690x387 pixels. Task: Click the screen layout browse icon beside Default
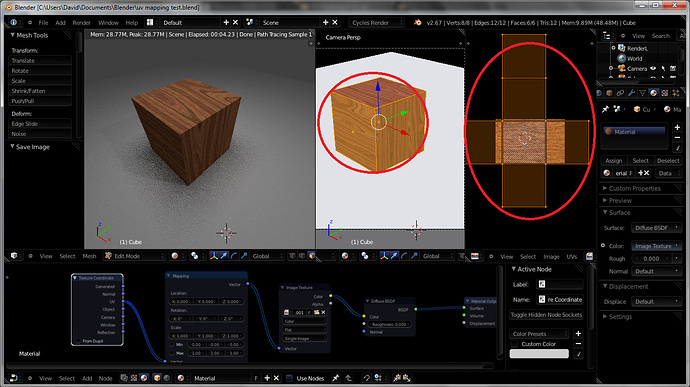pos(150,22)
